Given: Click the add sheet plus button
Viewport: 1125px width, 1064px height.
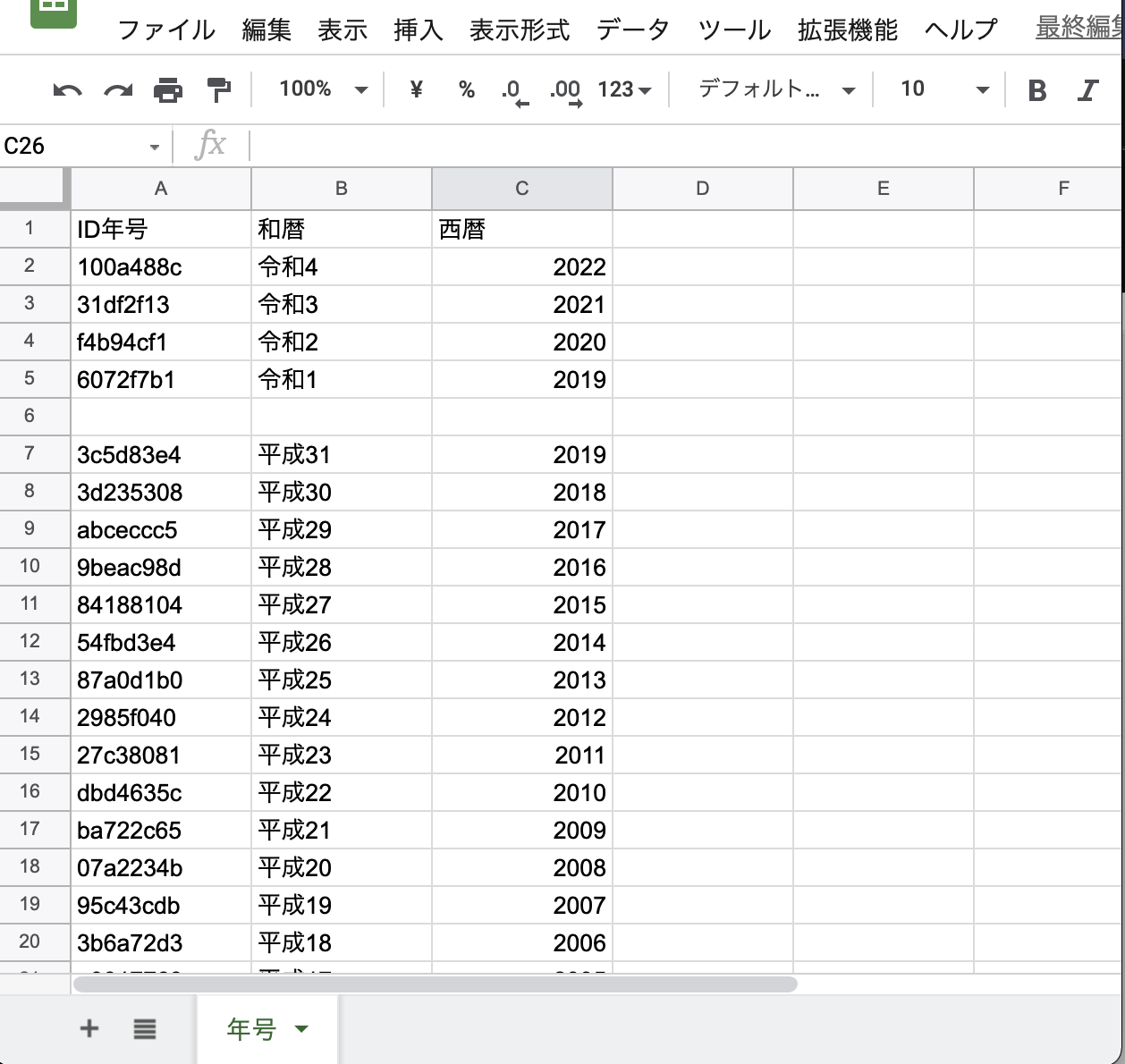Looking at the screenshot, I should (89, 1028).
